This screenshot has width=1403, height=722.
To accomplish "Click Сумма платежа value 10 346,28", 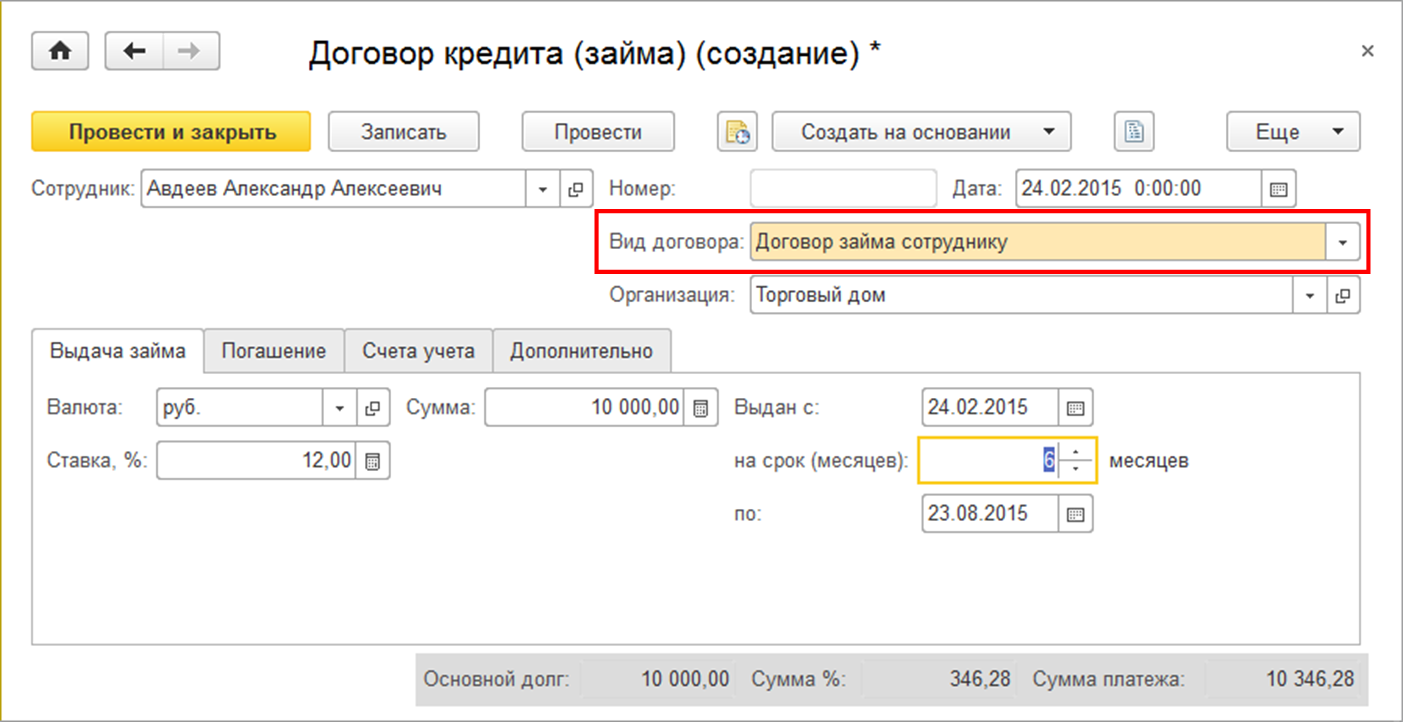I will point(1310,680).
